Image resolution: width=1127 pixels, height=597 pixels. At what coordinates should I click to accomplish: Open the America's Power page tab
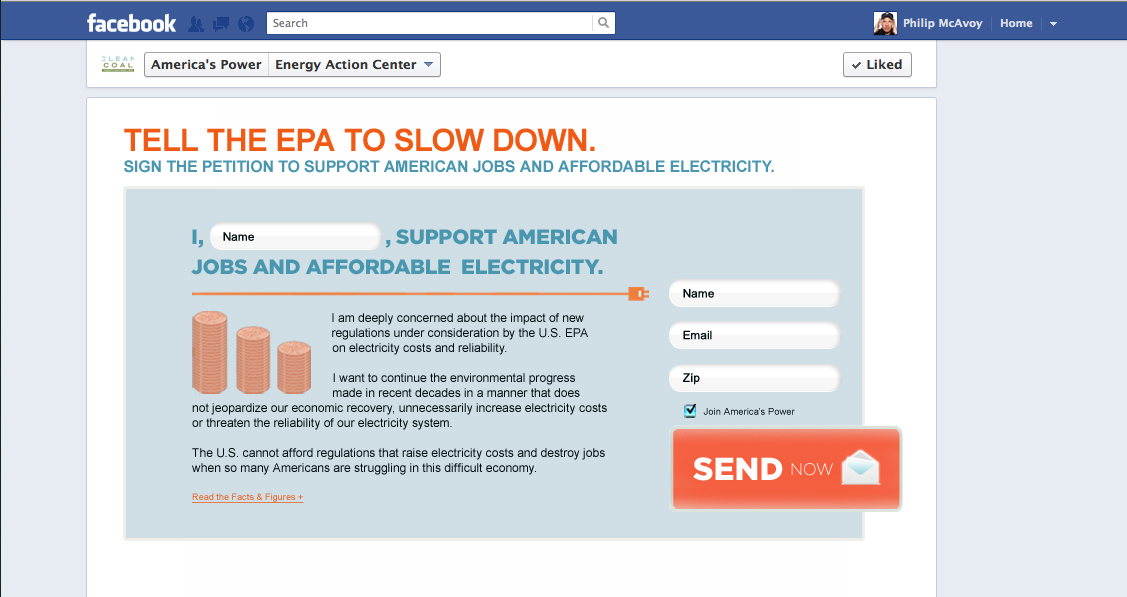[206, 65]
